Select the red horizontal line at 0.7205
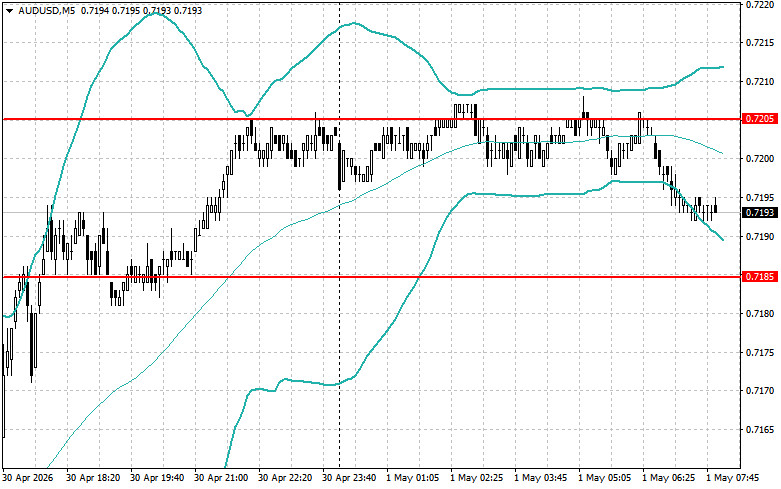This screenshot has height=489, width=781. pyautogui.click(x=371, y=119)
